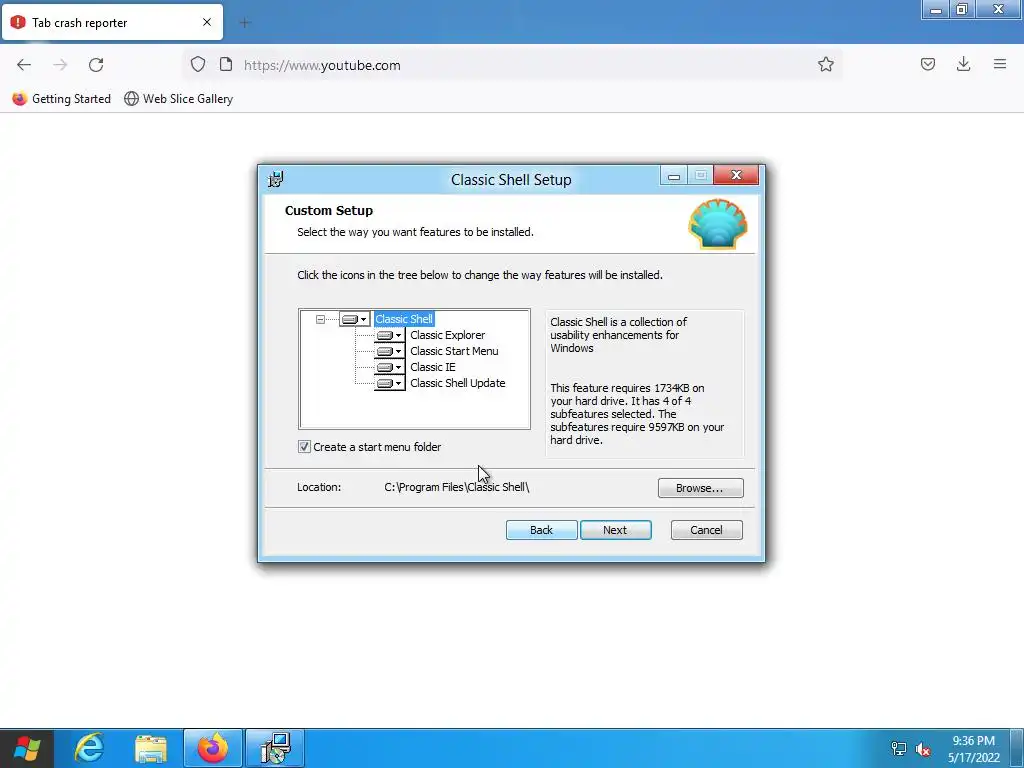Uncheck Create a start menu folder
This screenshot has width=1024, height=768.
tap(304, 447)
